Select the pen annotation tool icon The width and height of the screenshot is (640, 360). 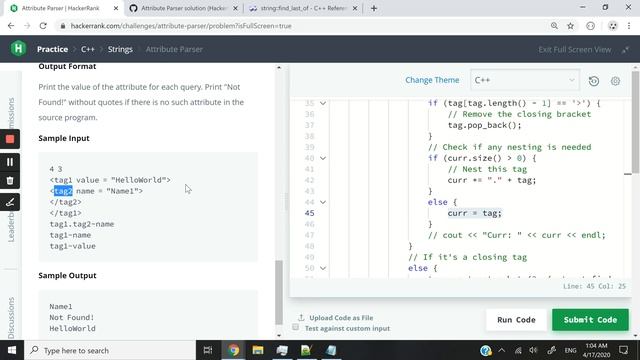(10, 202)
